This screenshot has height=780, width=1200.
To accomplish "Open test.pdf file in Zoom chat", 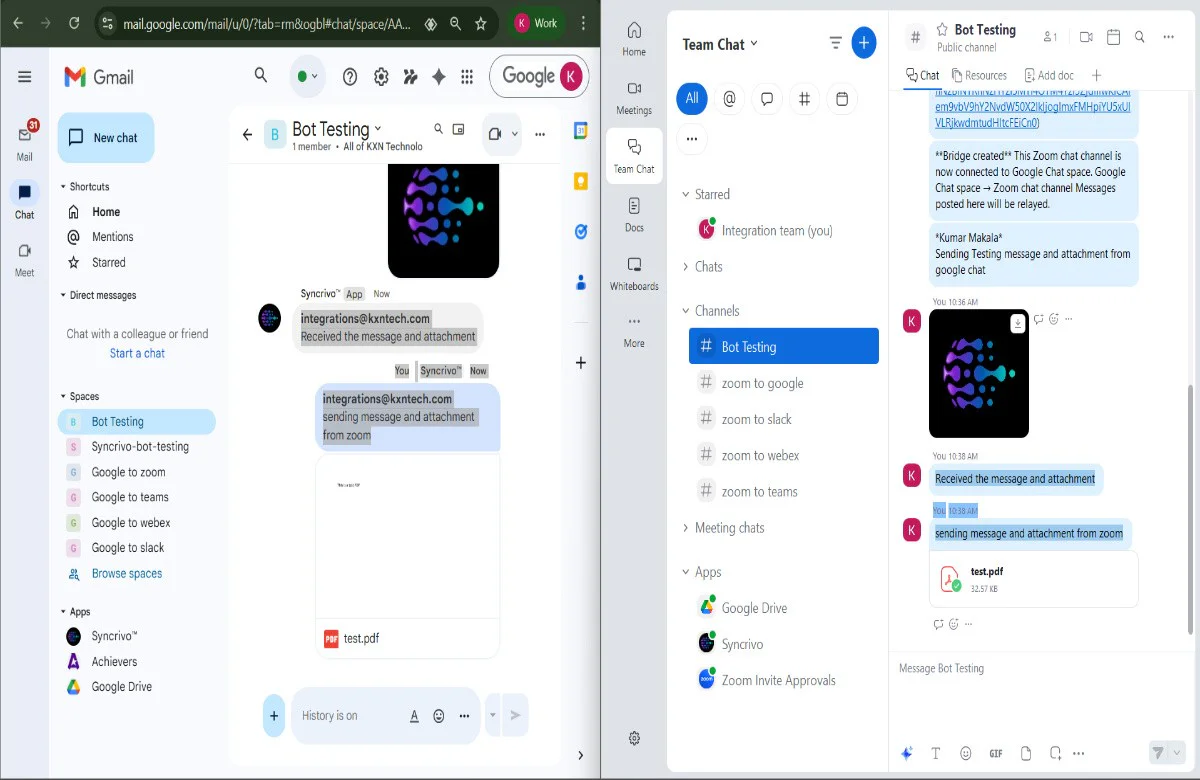I will pyautogui.click(x=1034, y=579).
